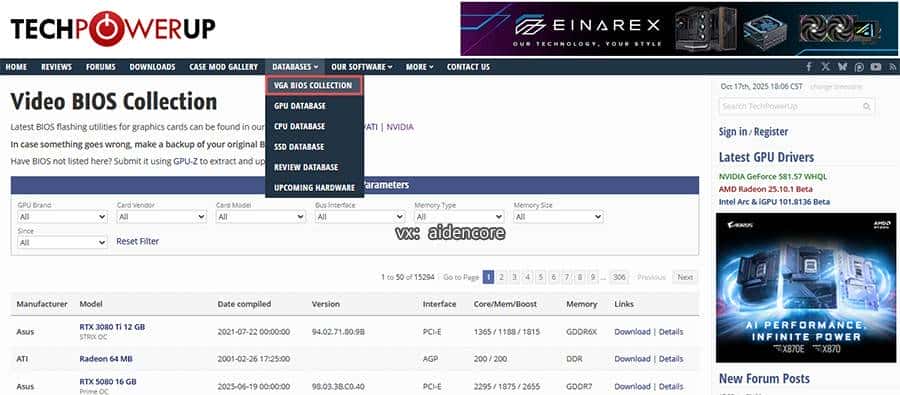The width and height of the screenshot is (900, 395).
Task: Open NVIDIA GeForce 581.57 WHQL driver
Action: click(773, 176)
